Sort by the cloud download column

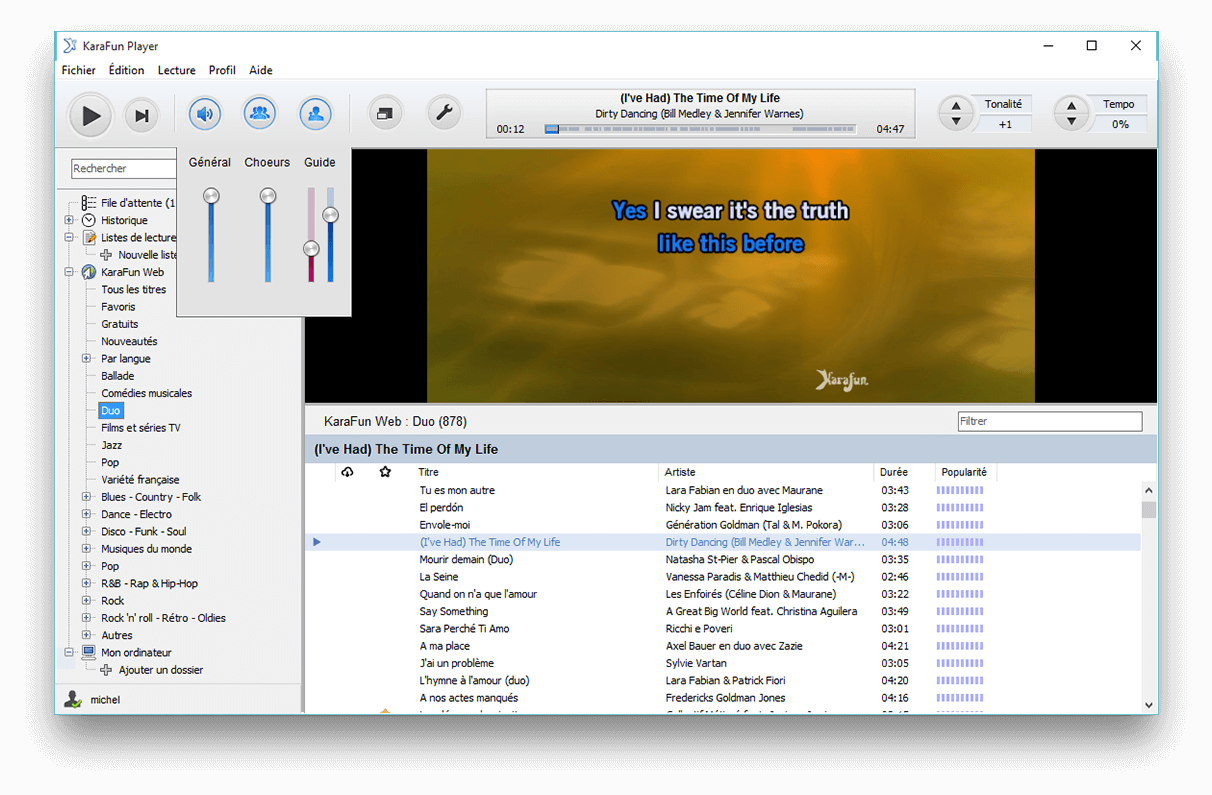click(x=347, y=472)
